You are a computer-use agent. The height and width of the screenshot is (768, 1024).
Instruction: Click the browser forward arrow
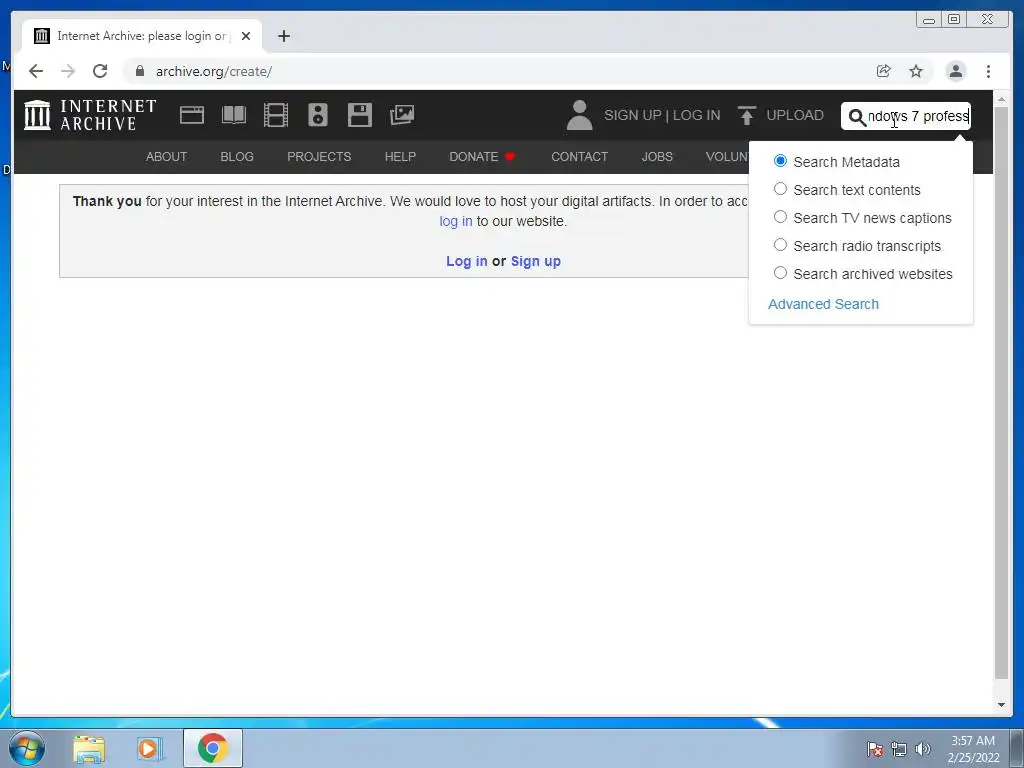[68, 71]
